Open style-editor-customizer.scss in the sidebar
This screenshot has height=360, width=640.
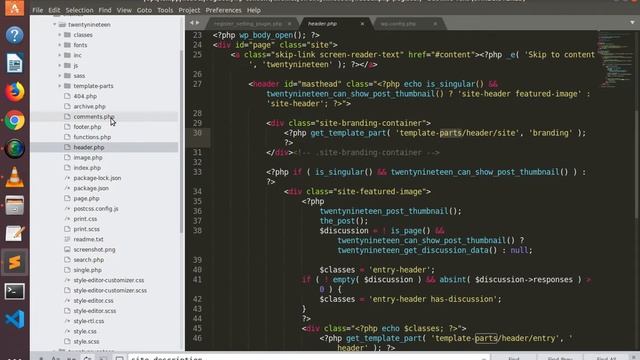tap(110, 290)
